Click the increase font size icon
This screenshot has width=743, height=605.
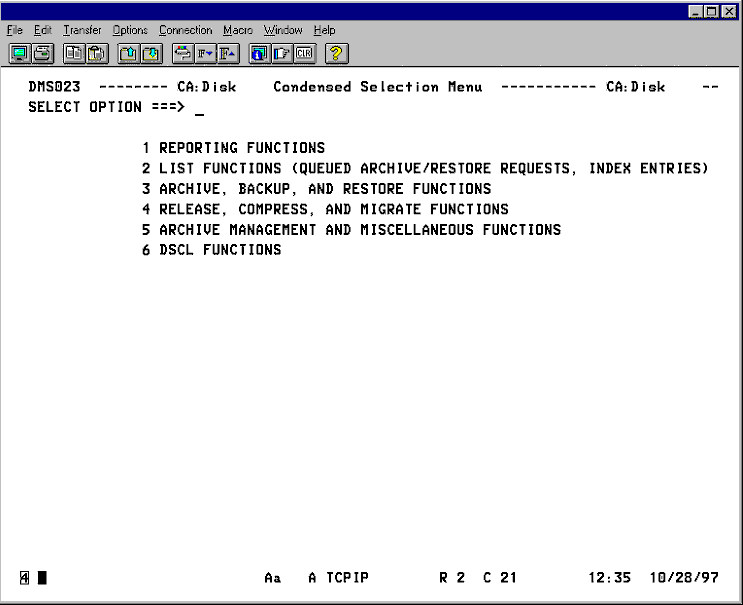click(228, 54)
